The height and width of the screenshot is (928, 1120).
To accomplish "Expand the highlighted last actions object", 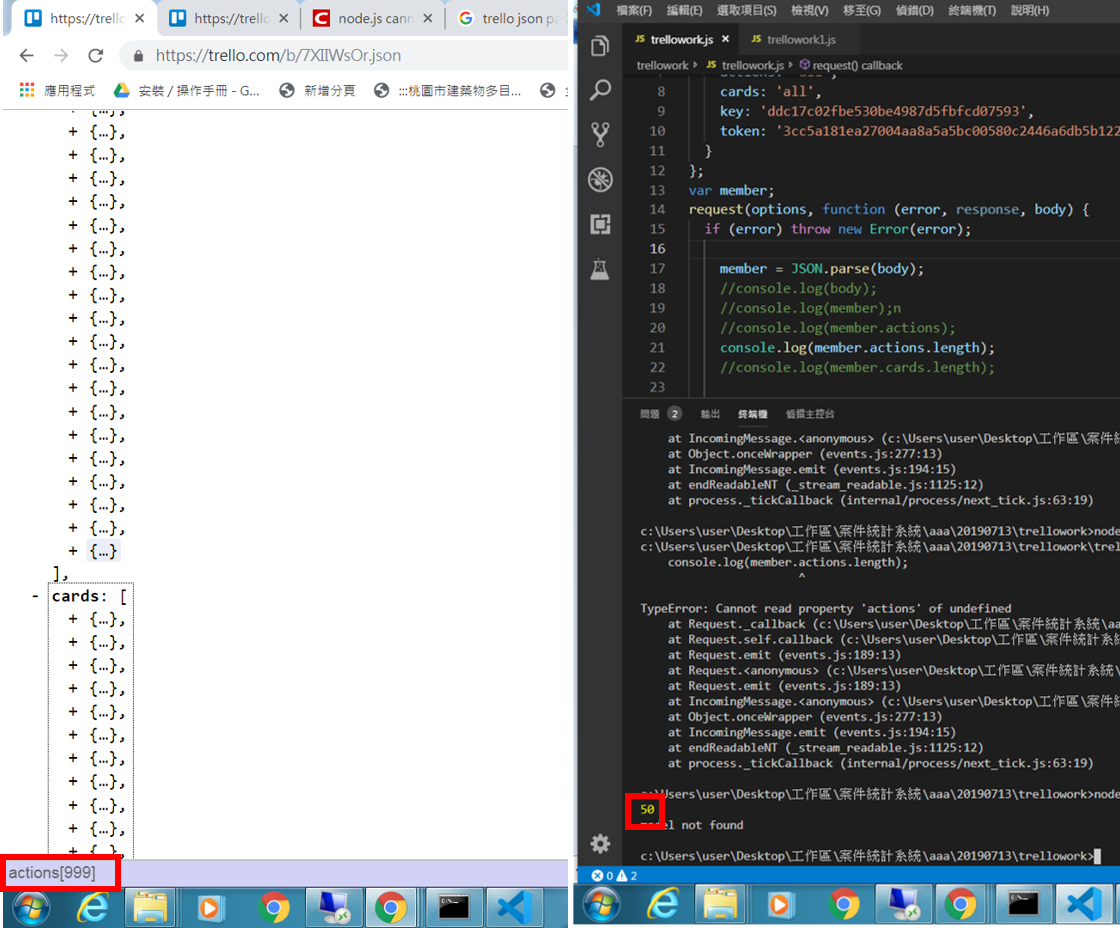I will (73, 551).
